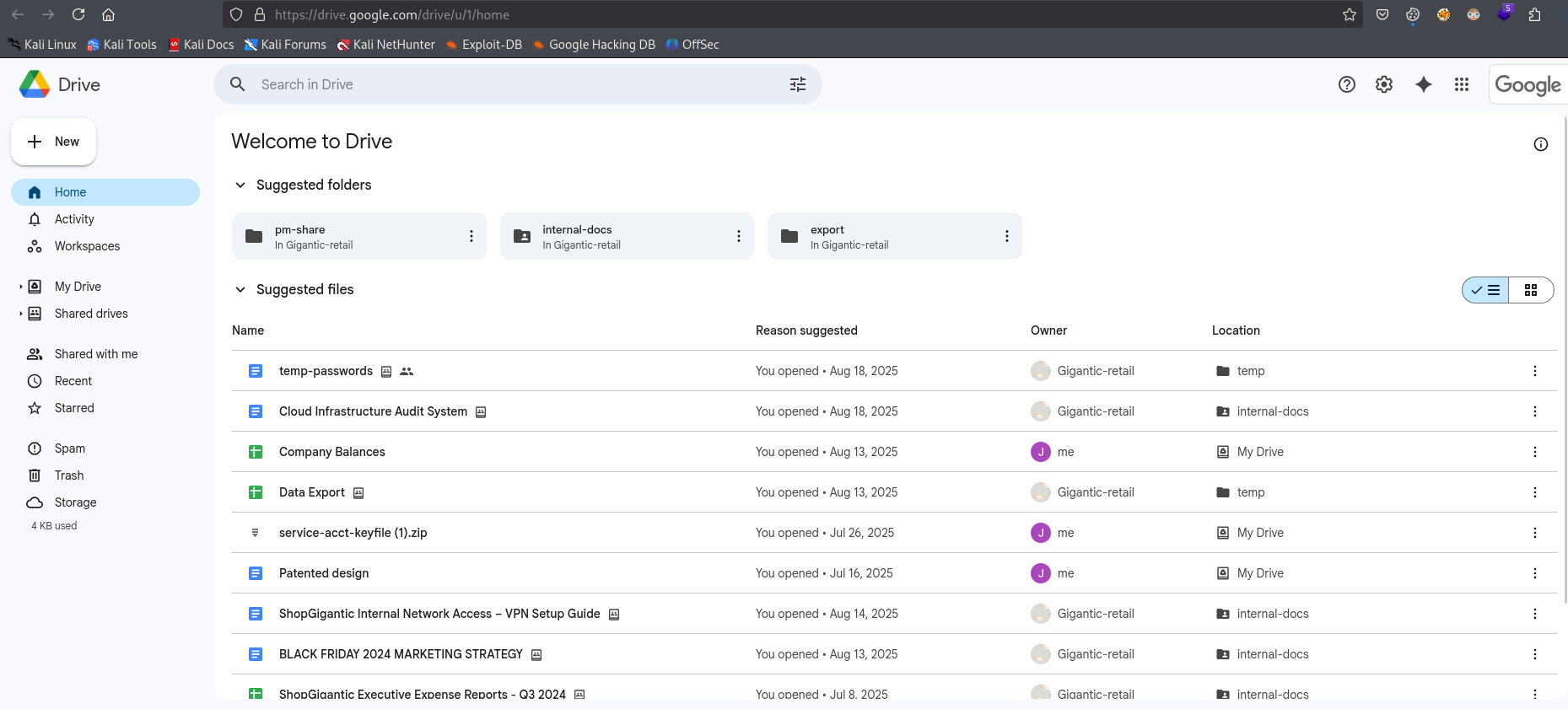This screenshot has width=1568, height=709.
Task: Open Company Balances spreadsheet
Action: (332, 452)
